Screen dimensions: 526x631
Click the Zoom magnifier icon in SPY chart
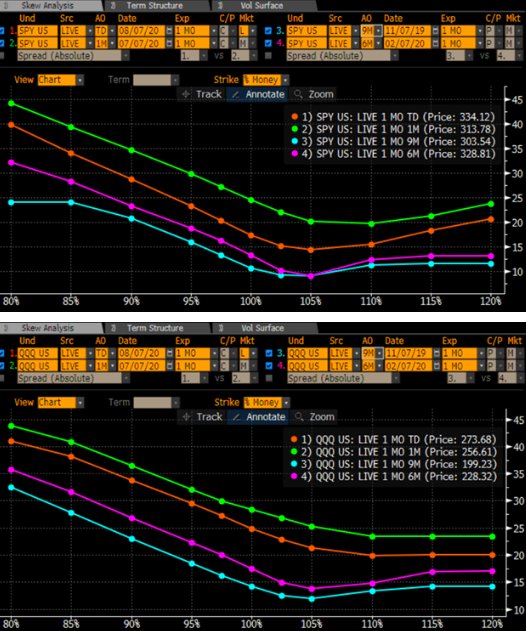click(x=298, y=94)
